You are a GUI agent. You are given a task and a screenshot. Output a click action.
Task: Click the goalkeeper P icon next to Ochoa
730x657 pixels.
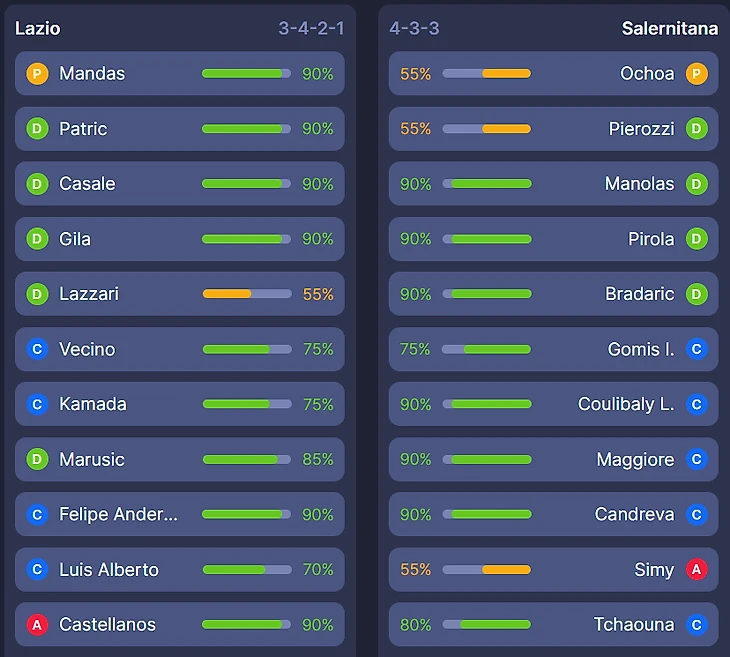coord(696,74)
